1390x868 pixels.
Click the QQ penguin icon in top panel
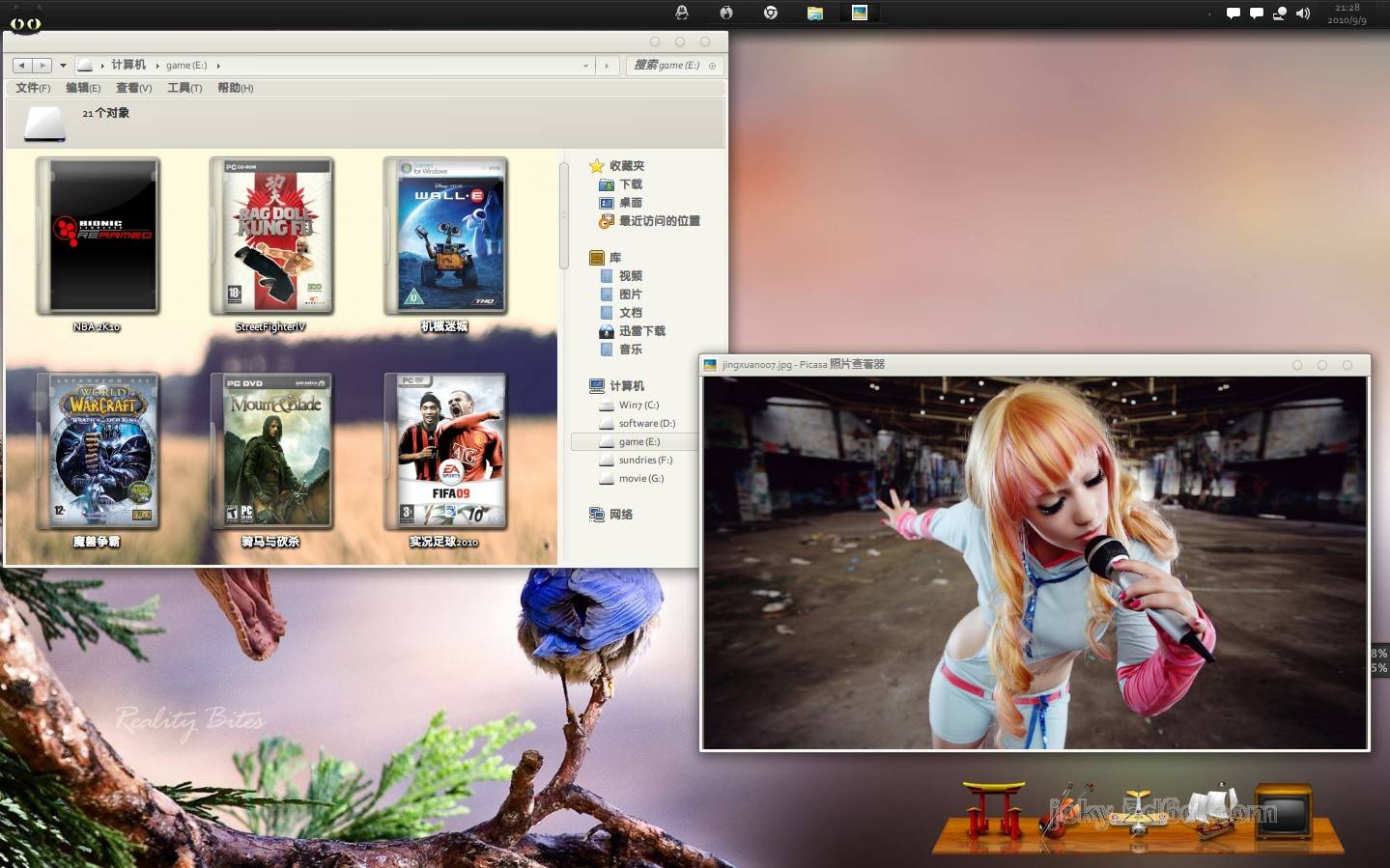[682, 13]
